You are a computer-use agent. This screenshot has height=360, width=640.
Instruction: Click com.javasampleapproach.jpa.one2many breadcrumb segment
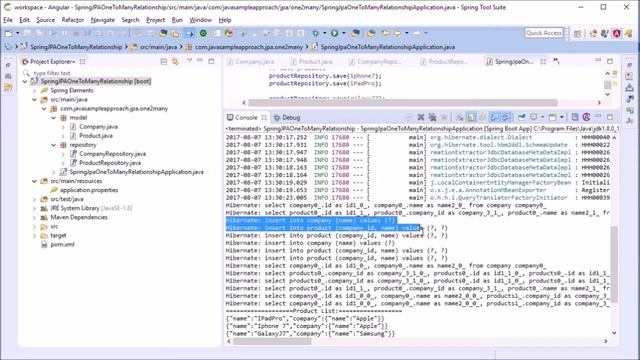pos(249,47)
